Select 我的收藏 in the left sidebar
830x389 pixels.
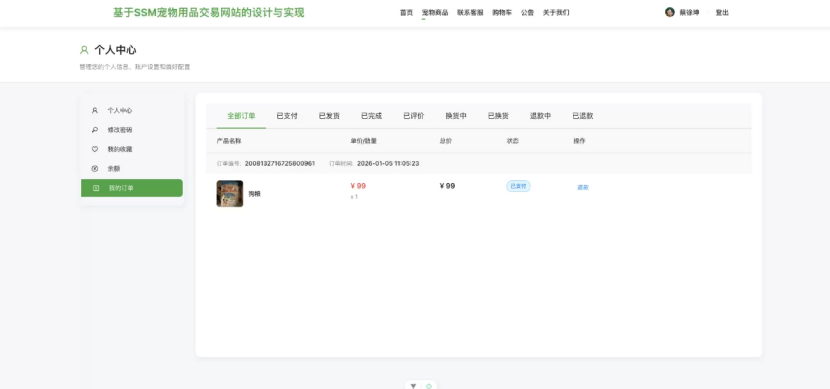pos(132,149)
